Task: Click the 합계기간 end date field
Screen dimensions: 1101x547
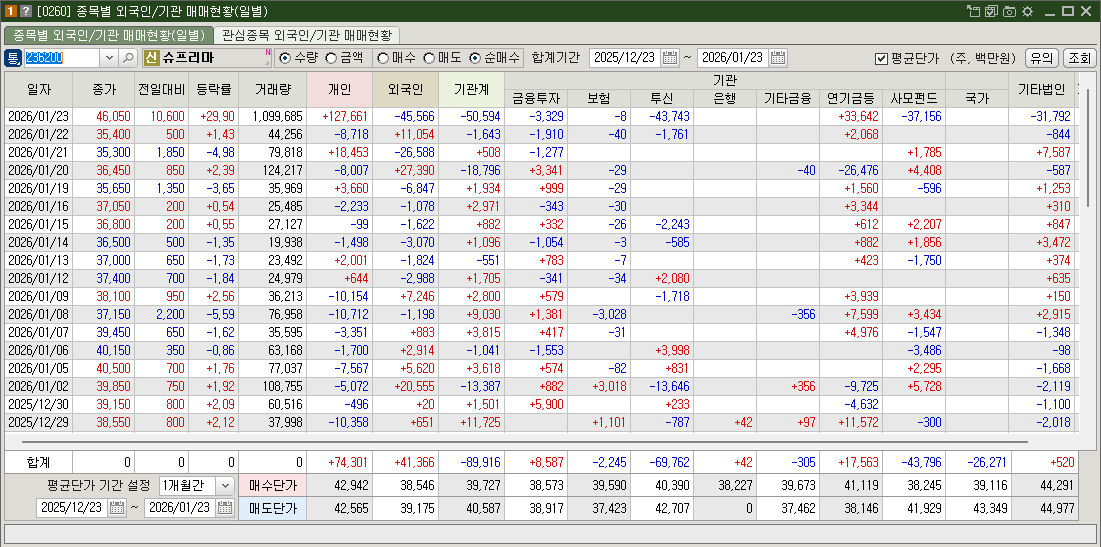Action: 734,58
